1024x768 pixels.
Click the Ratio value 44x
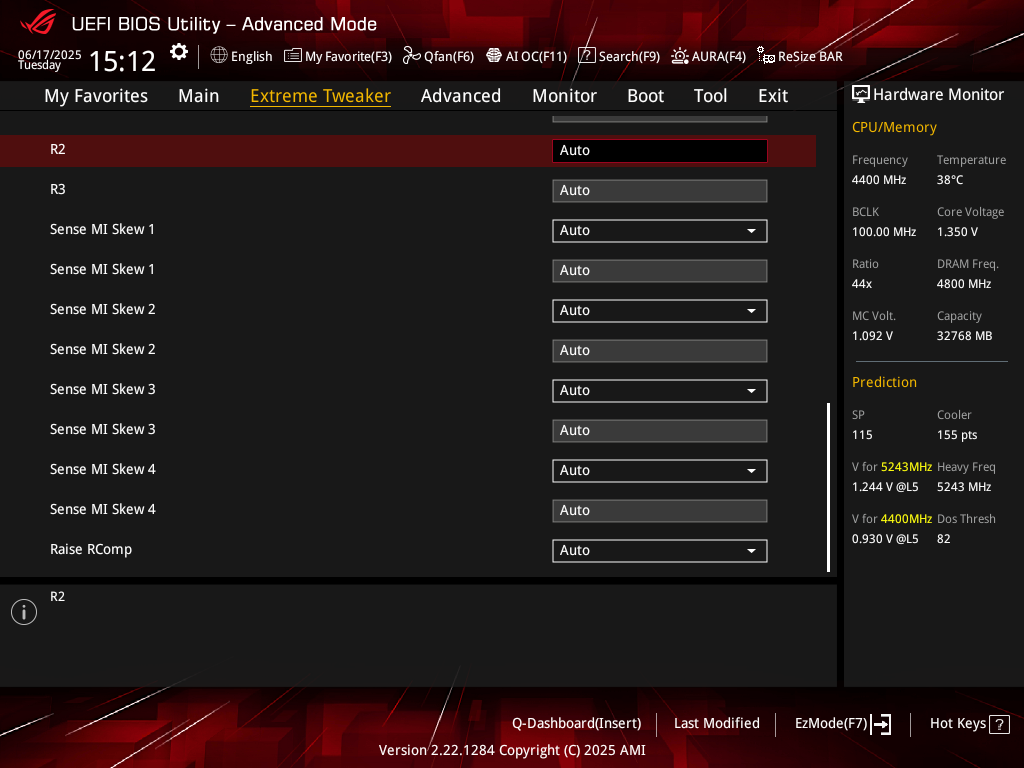862,284
